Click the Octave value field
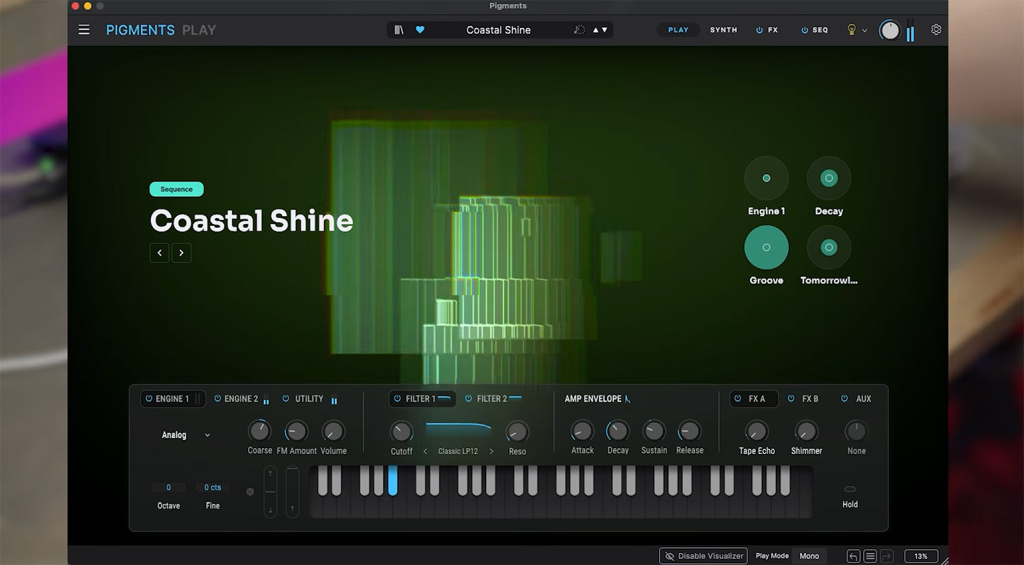 click(168, 487)
